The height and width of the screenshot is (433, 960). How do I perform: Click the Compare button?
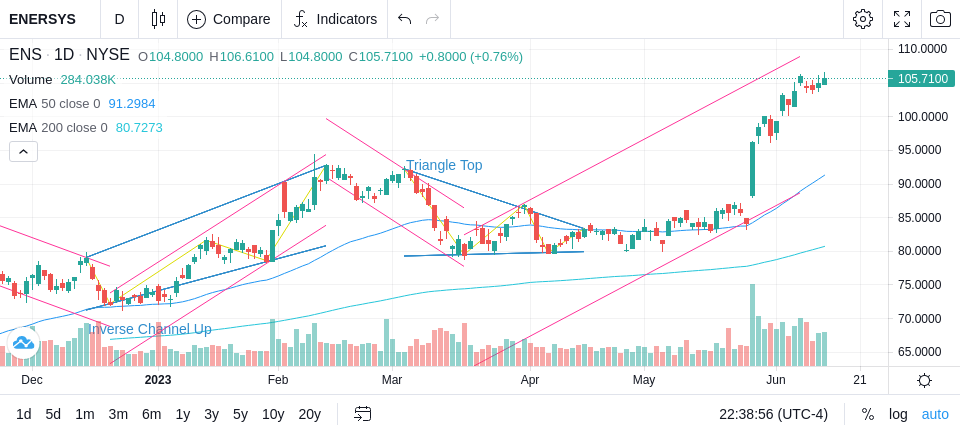coord(229,19)
